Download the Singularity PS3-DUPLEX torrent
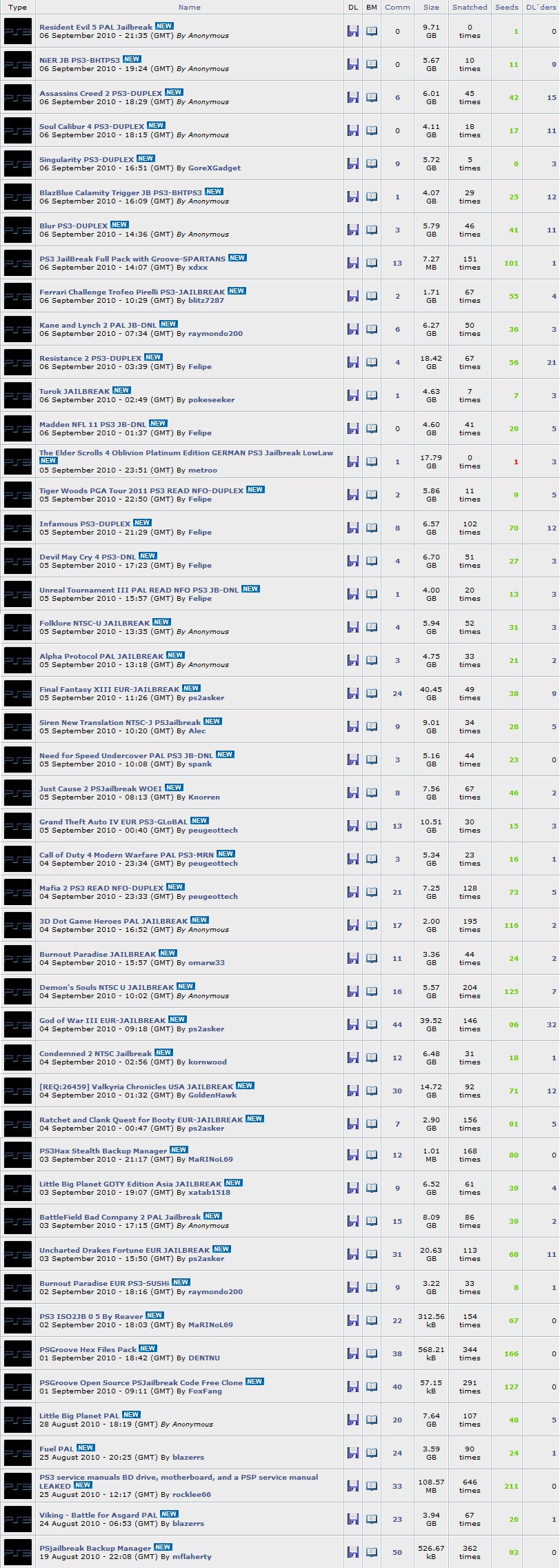This screenshot has width=560, height=1568. point(353,163)
